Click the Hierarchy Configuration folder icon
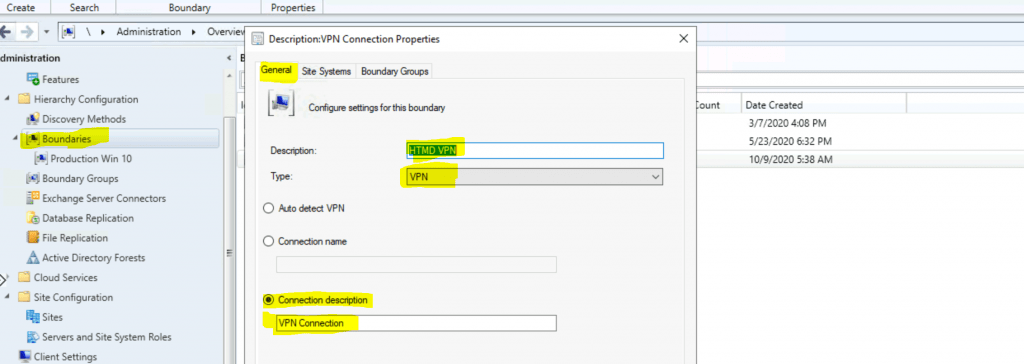 [24, 99]
